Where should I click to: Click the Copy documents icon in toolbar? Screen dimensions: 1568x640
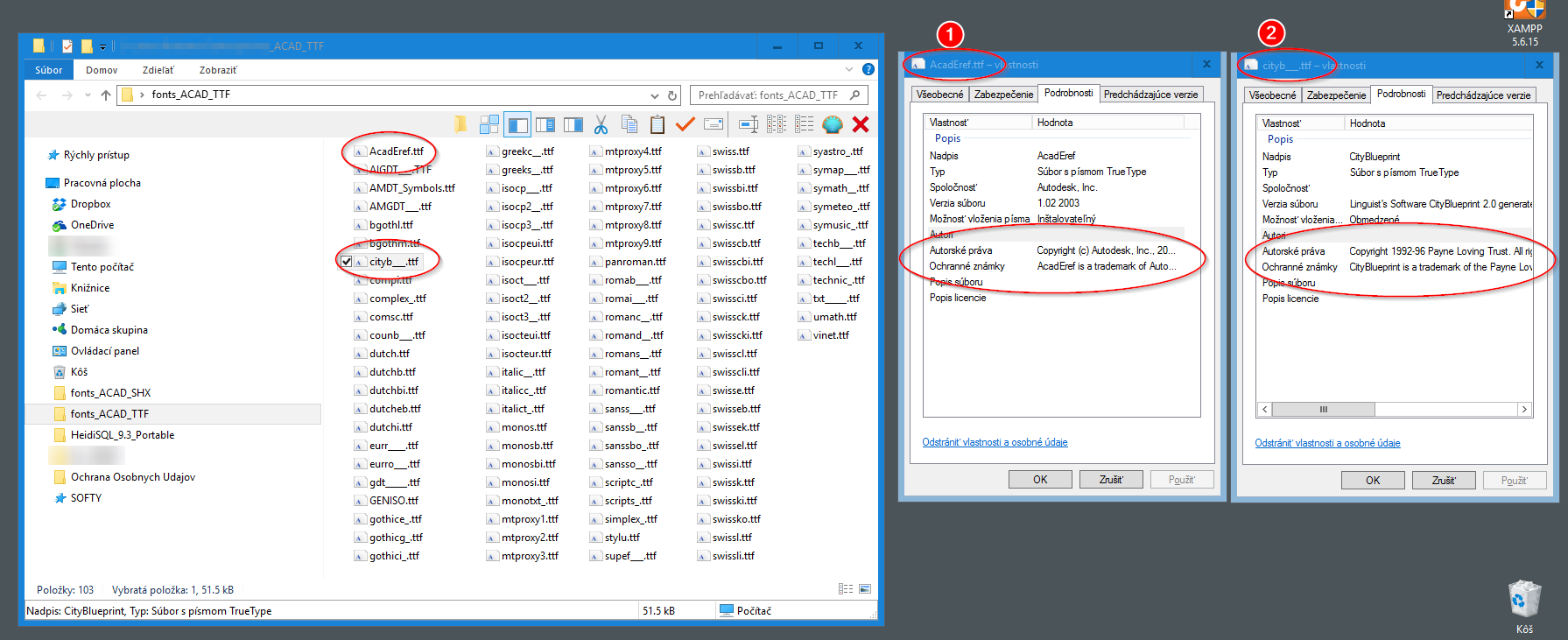coord(629,124)
